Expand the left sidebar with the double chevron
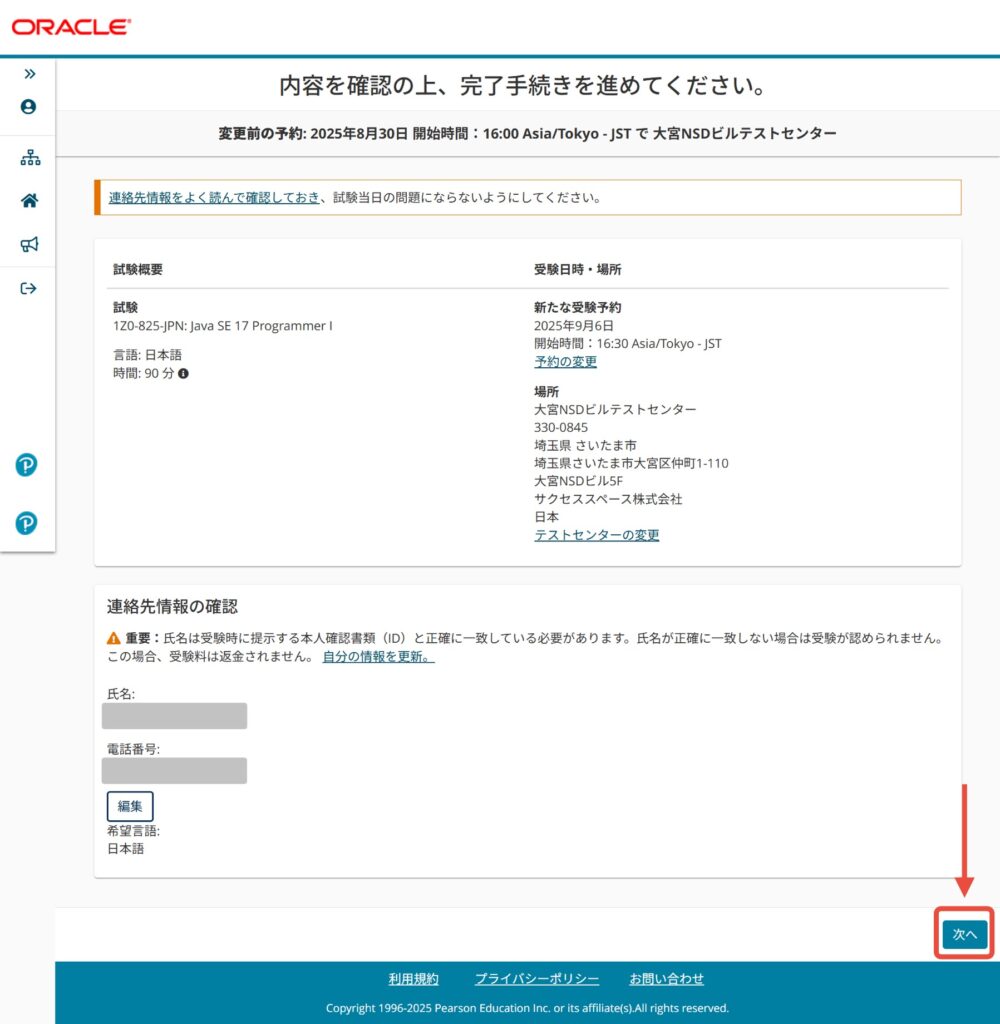The width and height of the screenshot is (1000, 1024). (x=29, y=74)
